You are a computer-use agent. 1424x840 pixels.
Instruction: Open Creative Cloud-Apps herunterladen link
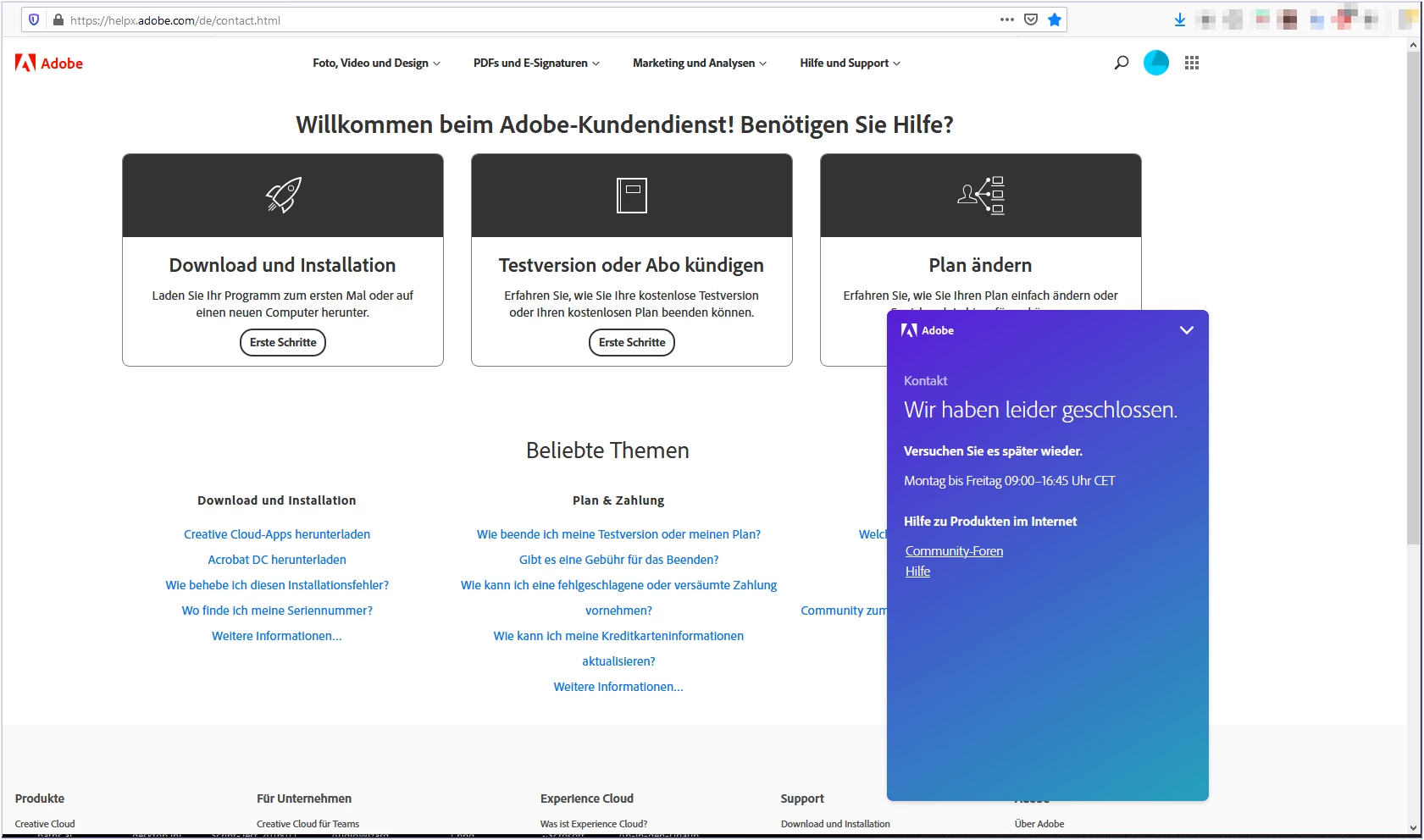(x=277, y=534)
